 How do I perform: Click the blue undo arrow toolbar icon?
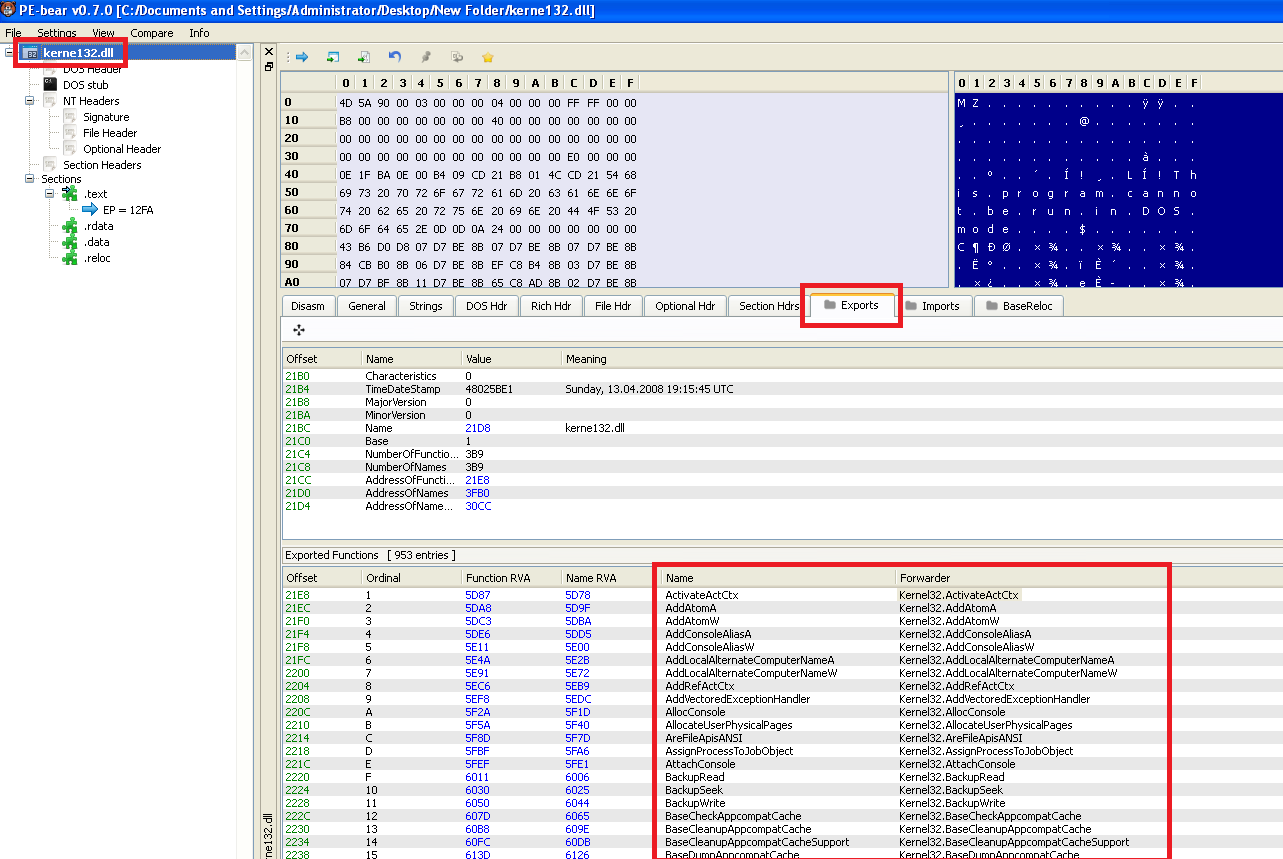click(x=395, y=57)
